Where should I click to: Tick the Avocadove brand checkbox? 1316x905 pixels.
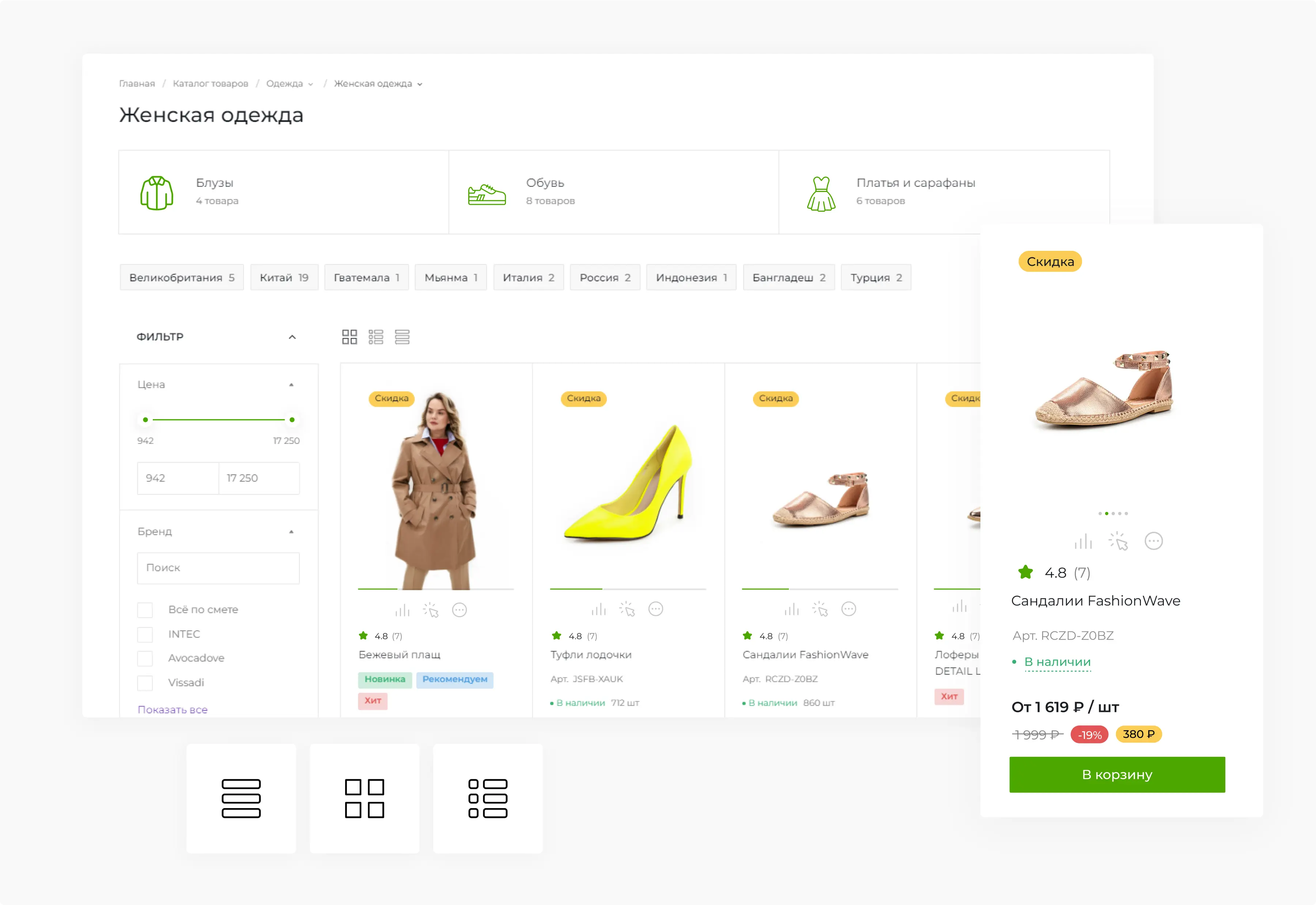145,658
